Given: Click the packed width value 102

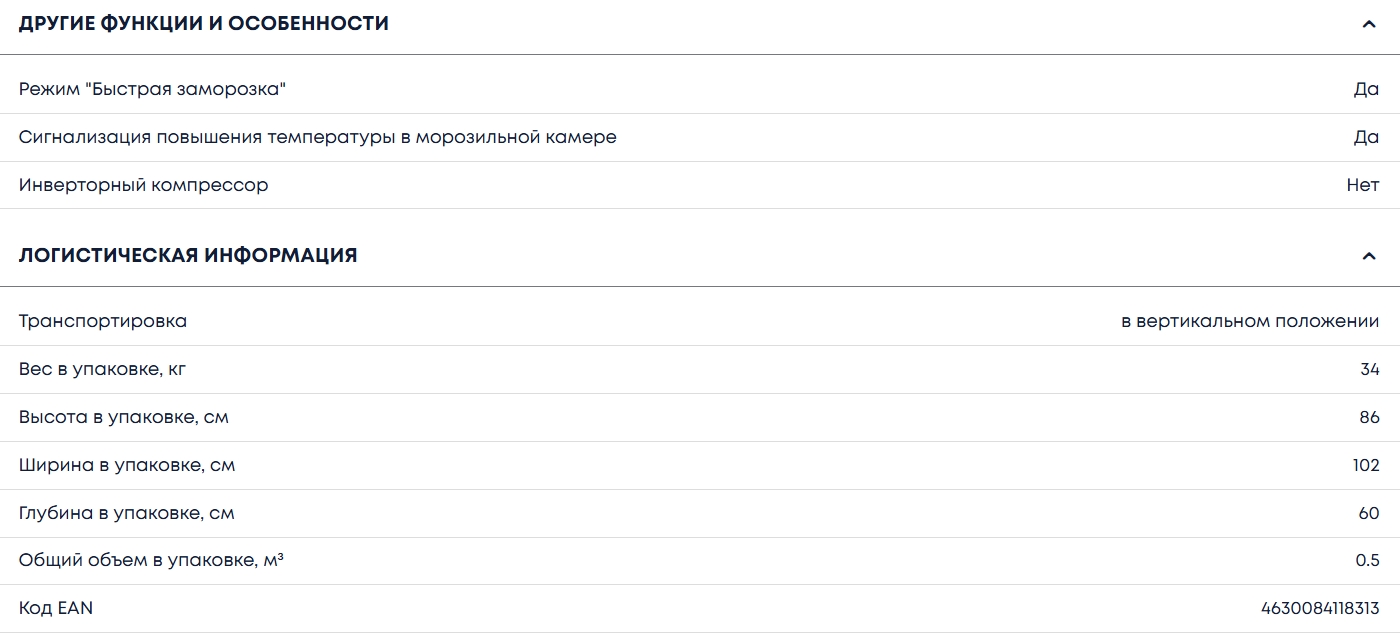Looking at the screenshot, I should 1366,465.
